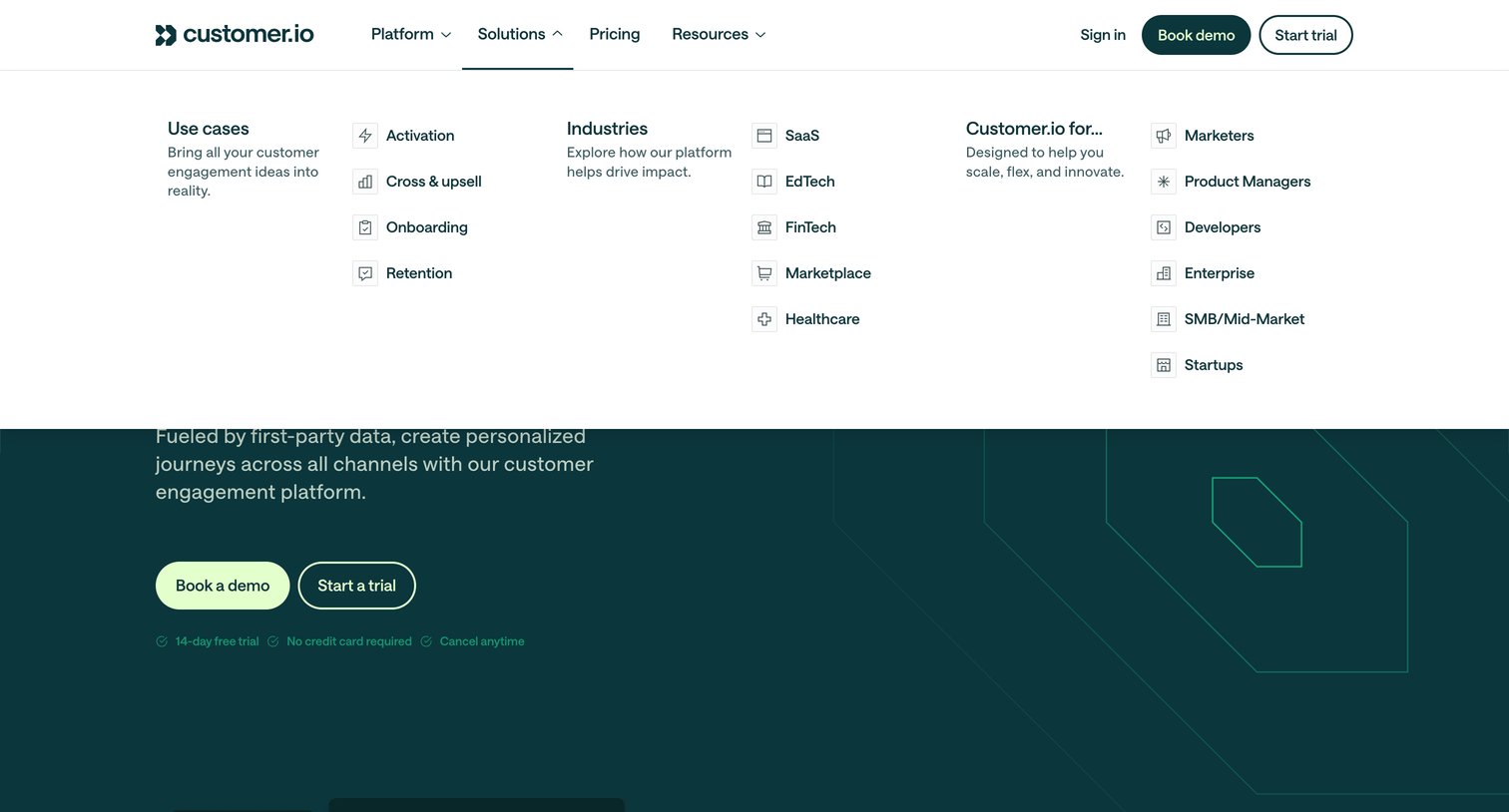Go to the Enterprise page
The width and height of the screenshot is (1509, 812).
(1220, 273)
